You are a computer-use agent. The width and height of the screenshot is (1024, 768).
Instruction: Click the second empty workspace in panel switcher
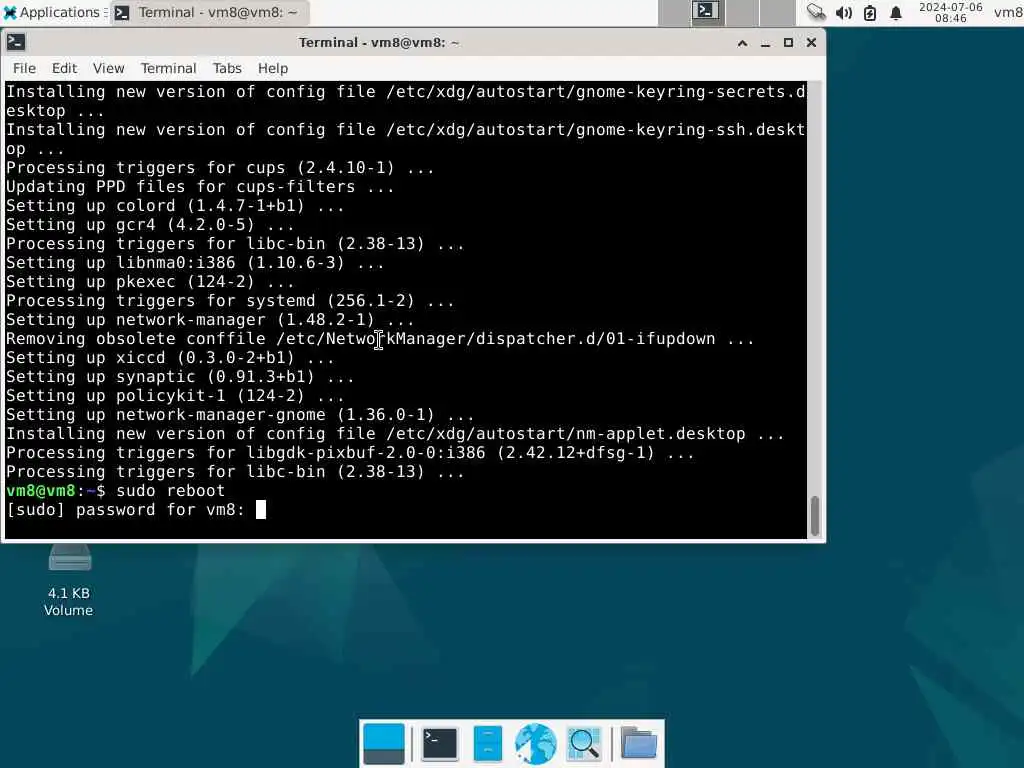tap(742, 12)
